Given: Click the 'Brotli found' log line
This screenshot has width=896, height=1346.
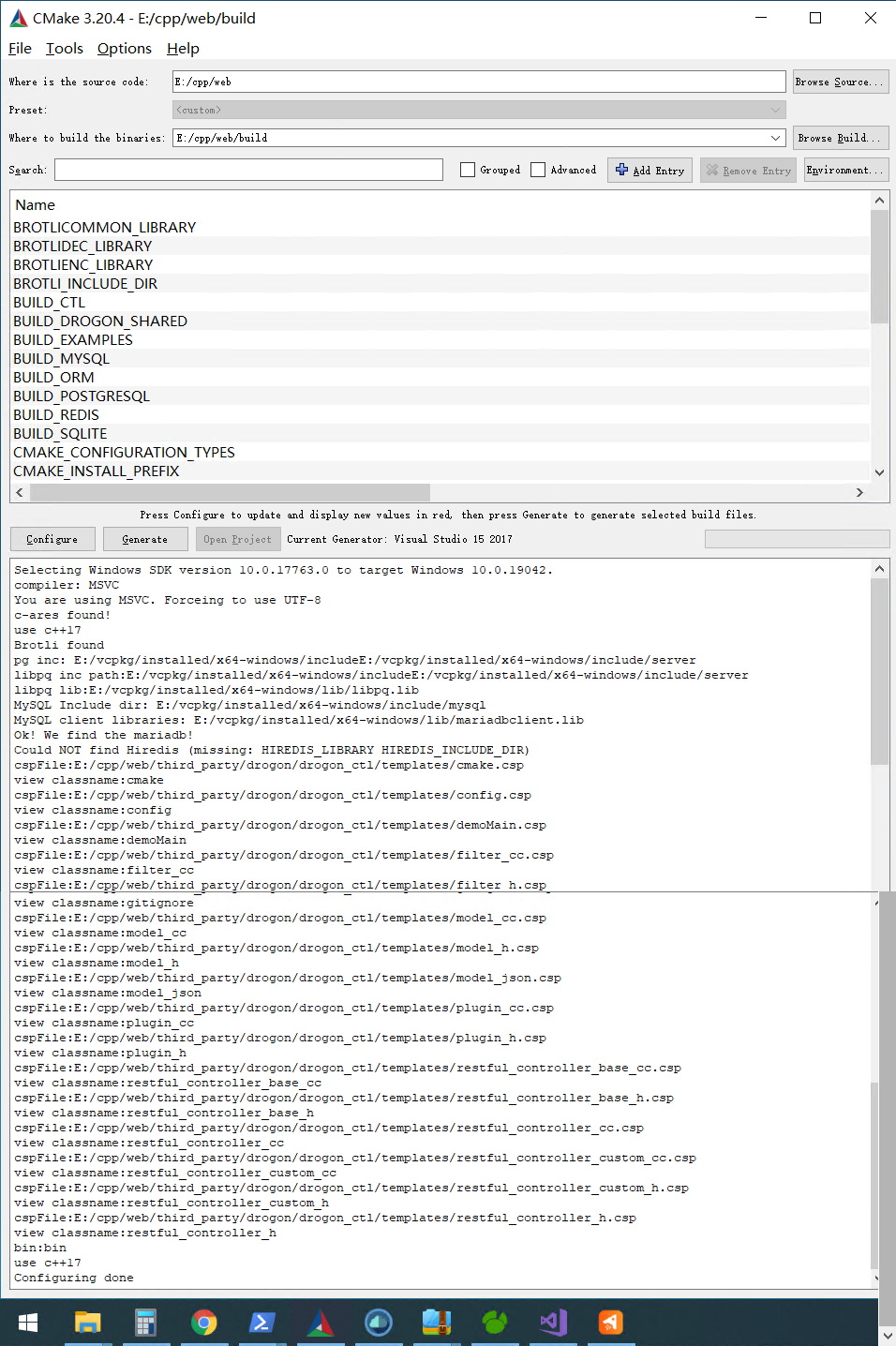Looking at the screenshot, I should 59,645.
